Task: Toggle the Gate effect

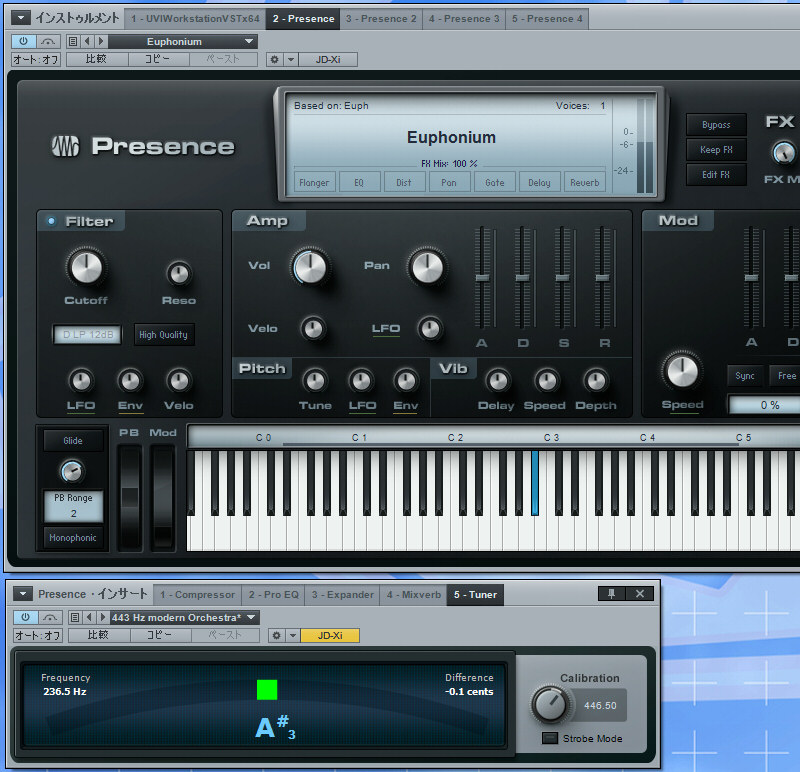Action: (494, 182)
